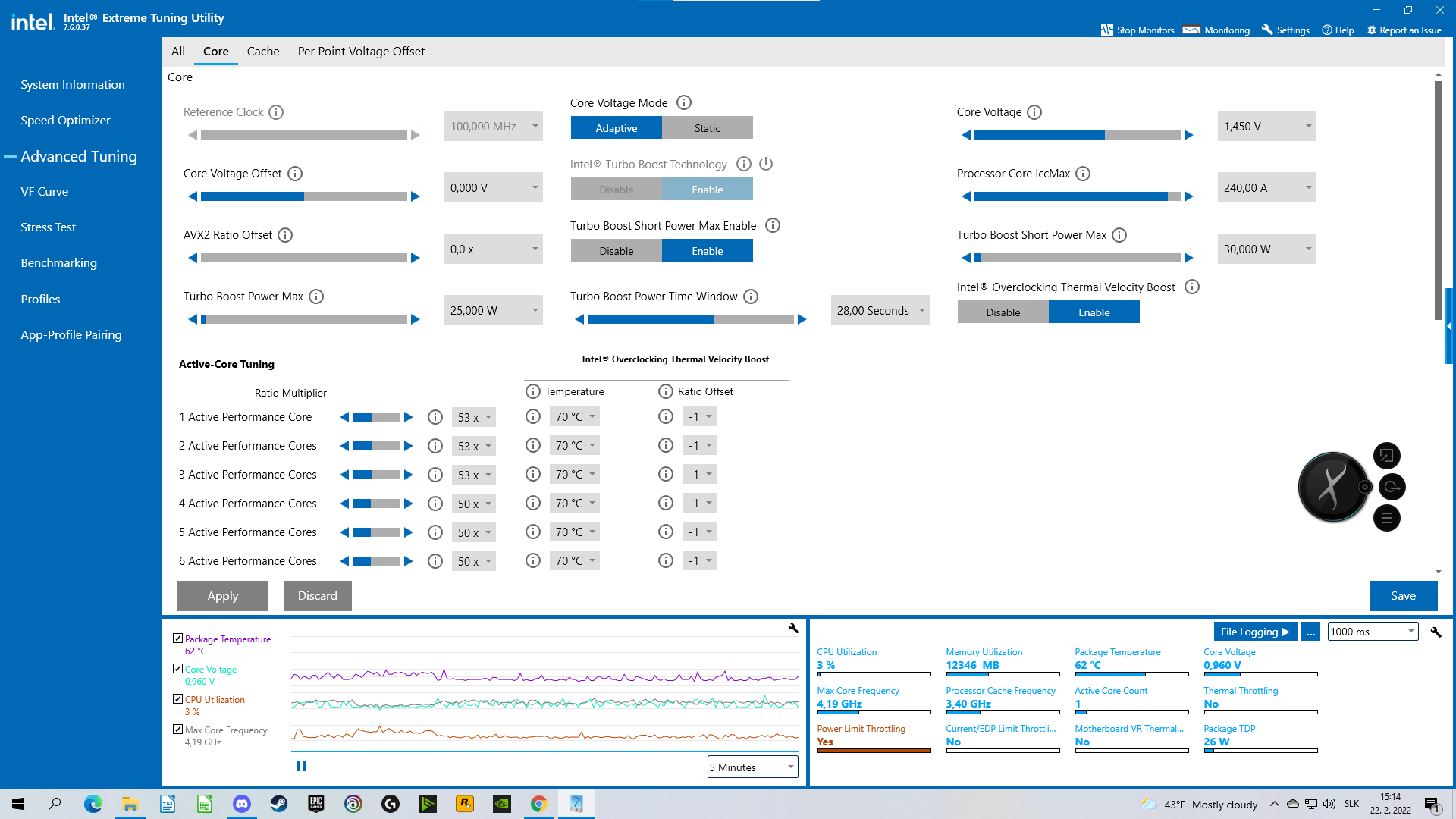Disable Overclocking Thermal Velocity Boost

[x=1003, y=312]
